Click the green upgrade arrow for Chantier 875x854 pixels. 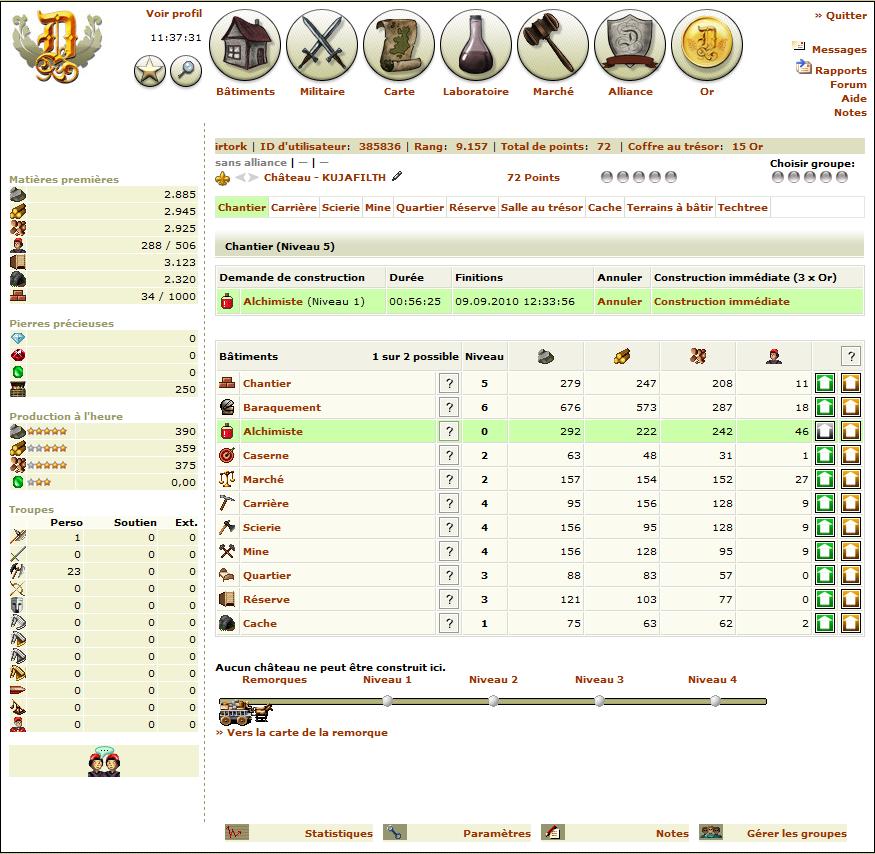[825, 383]
